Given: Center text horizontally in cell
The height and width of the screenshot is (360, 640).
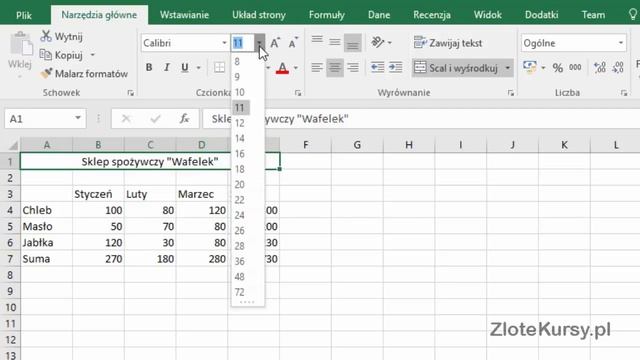Looking at the screenshot, I should (x=335, y=67).
